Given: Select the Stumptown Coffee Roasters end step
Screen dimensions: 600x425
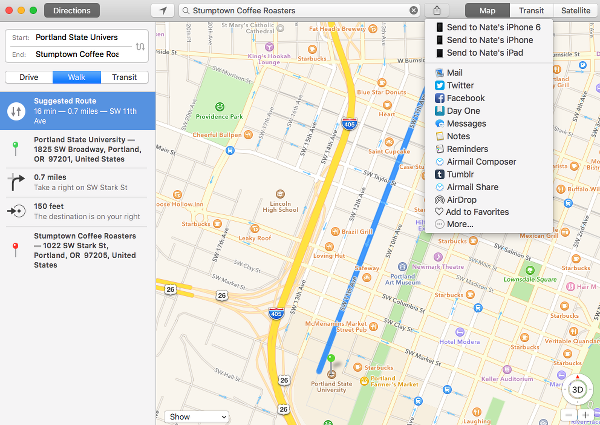Looking at the screenshot, I should point(78,250).
